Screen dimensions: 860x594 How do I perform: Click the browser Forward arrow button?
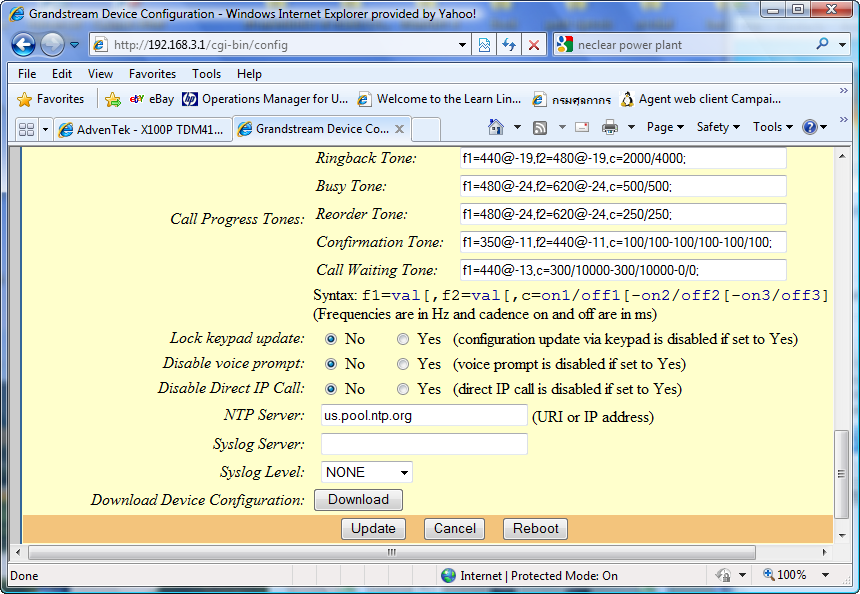pos(53,44)
